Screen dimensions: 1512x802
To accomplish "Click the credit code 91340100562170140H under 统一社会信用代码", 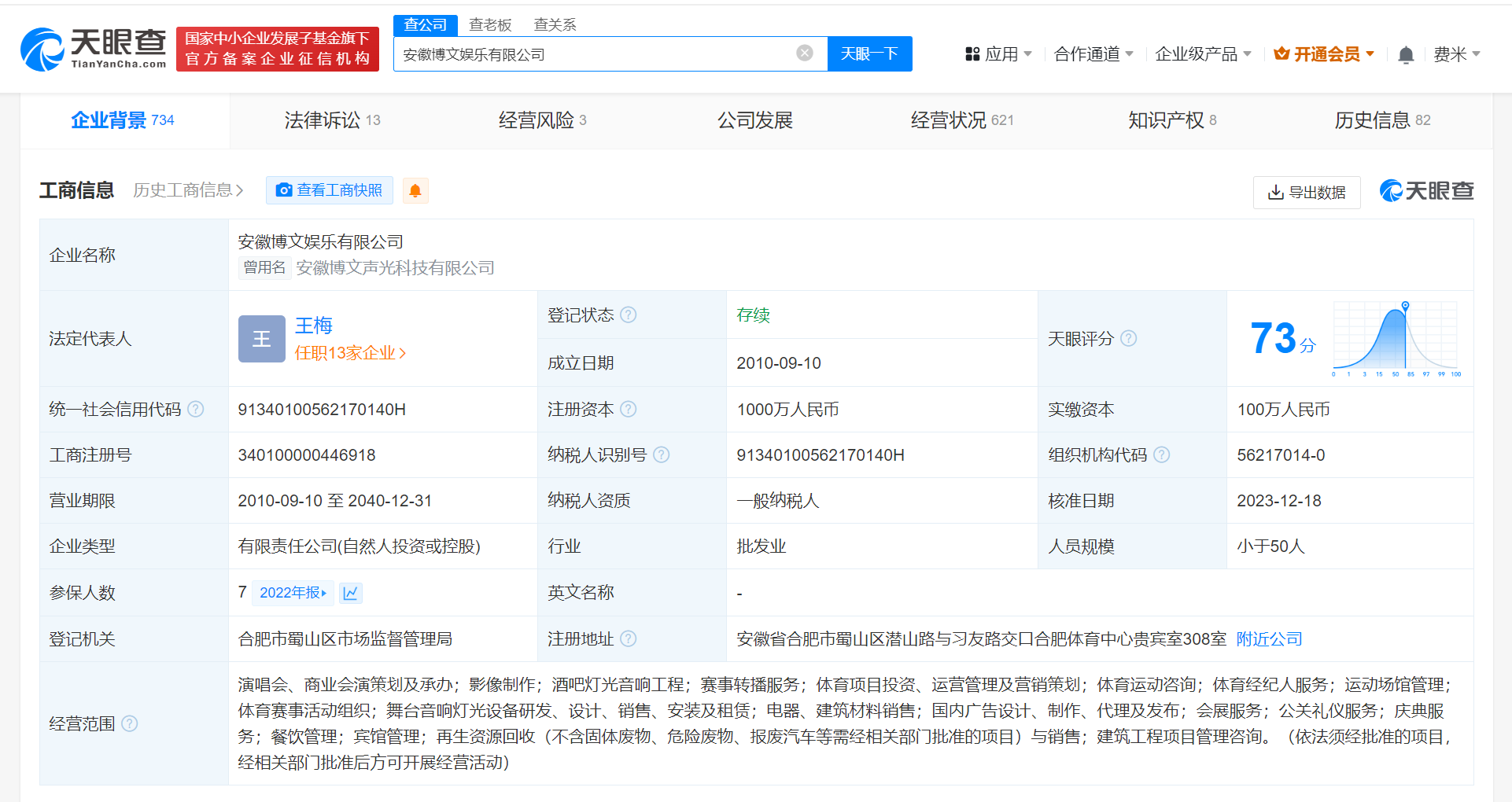I will tap(322, 409).
